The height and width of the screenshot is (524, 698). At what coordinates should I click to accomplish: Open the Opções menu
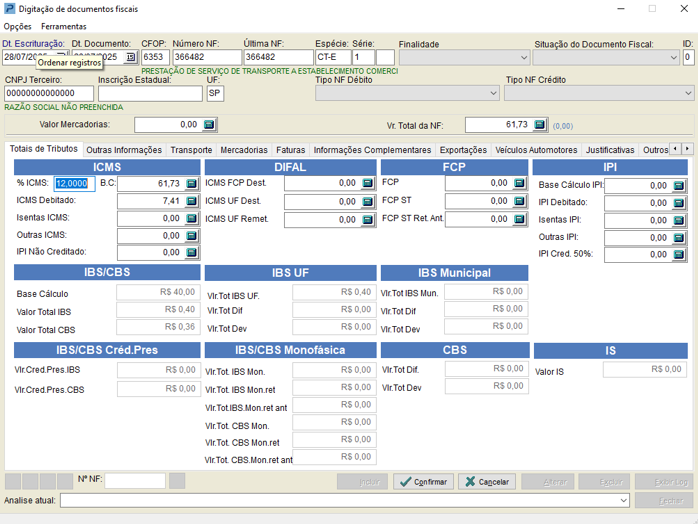[18, 26]
